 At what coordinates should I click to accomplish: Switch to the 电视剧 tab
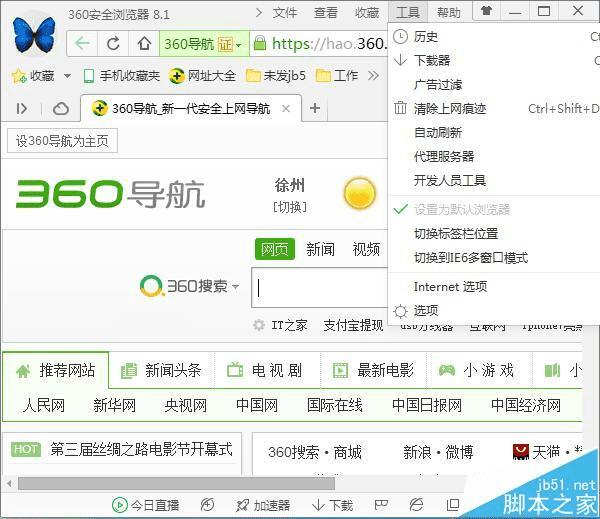(266, 370)
